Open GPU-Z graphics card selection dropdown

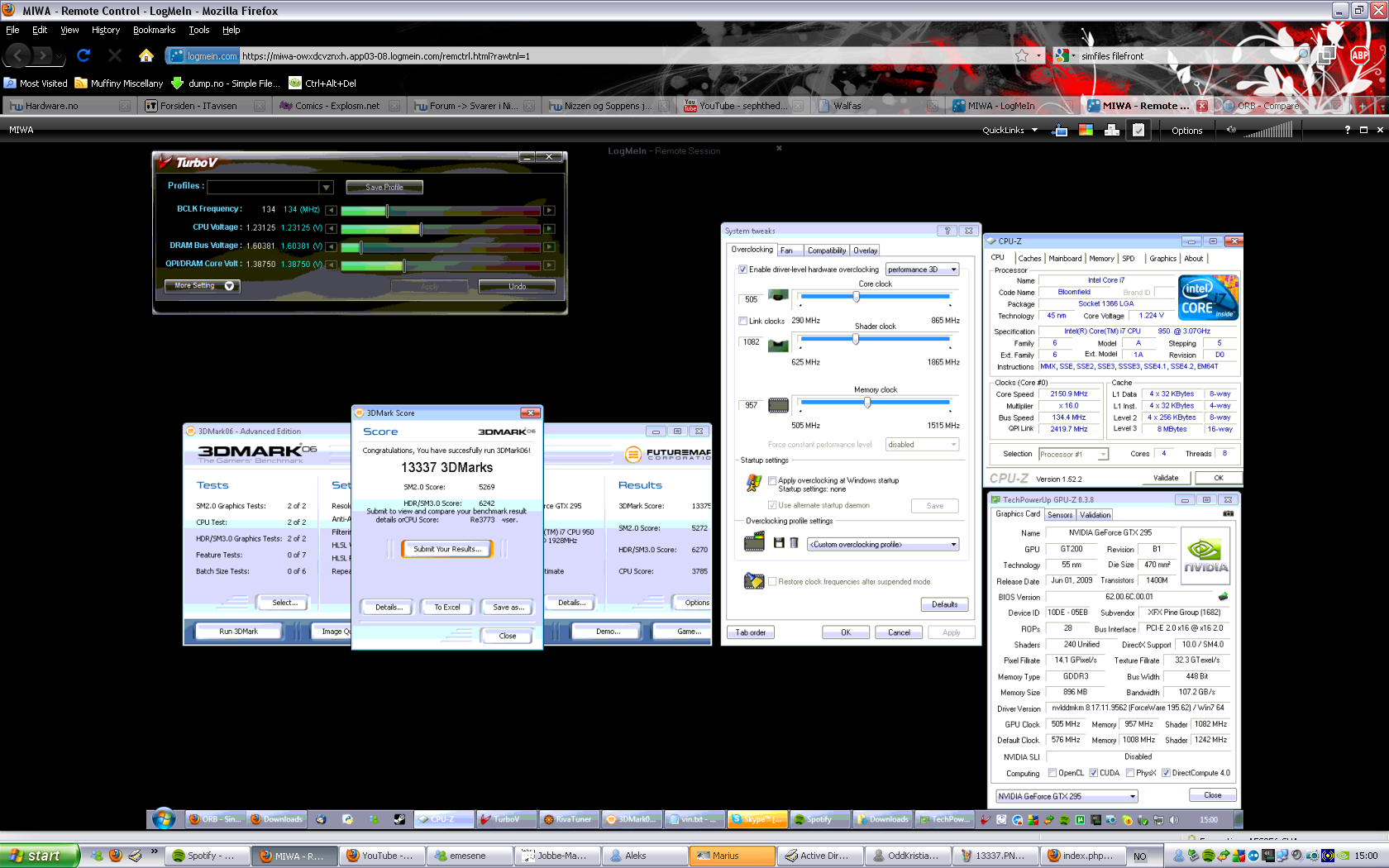pyautogui.click(x=1067, y=796)
